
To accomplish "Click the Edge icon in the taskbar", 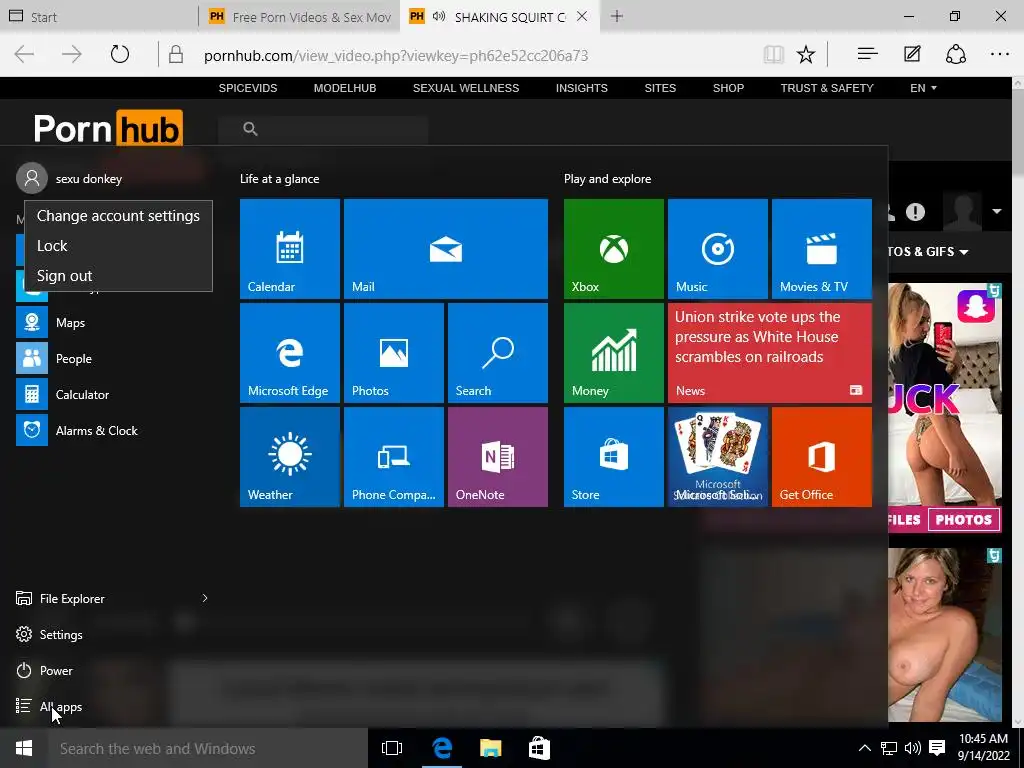I will [x=442, y=748].
